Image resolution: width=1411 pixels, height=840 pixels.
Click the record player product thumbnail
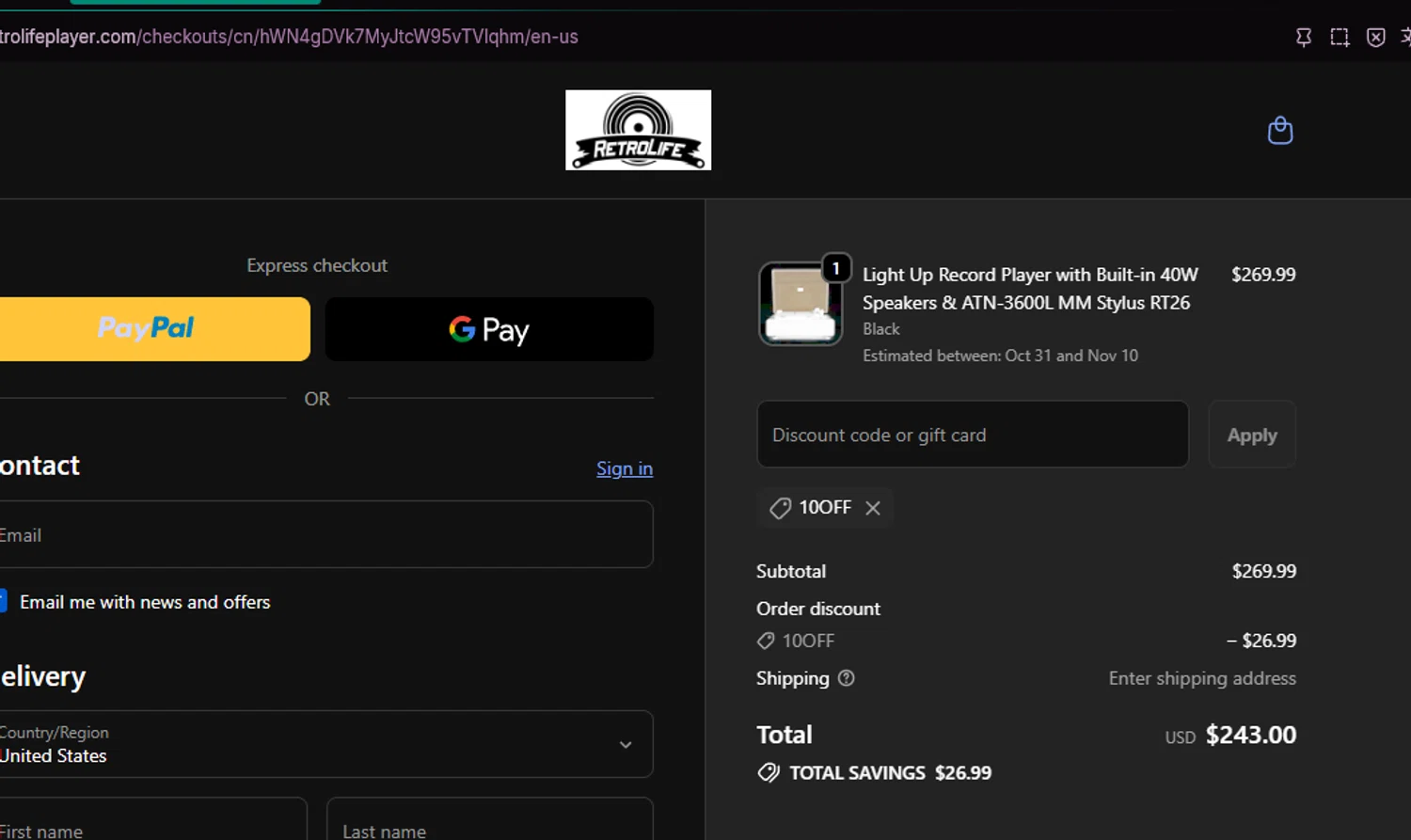tap(801, 304)
